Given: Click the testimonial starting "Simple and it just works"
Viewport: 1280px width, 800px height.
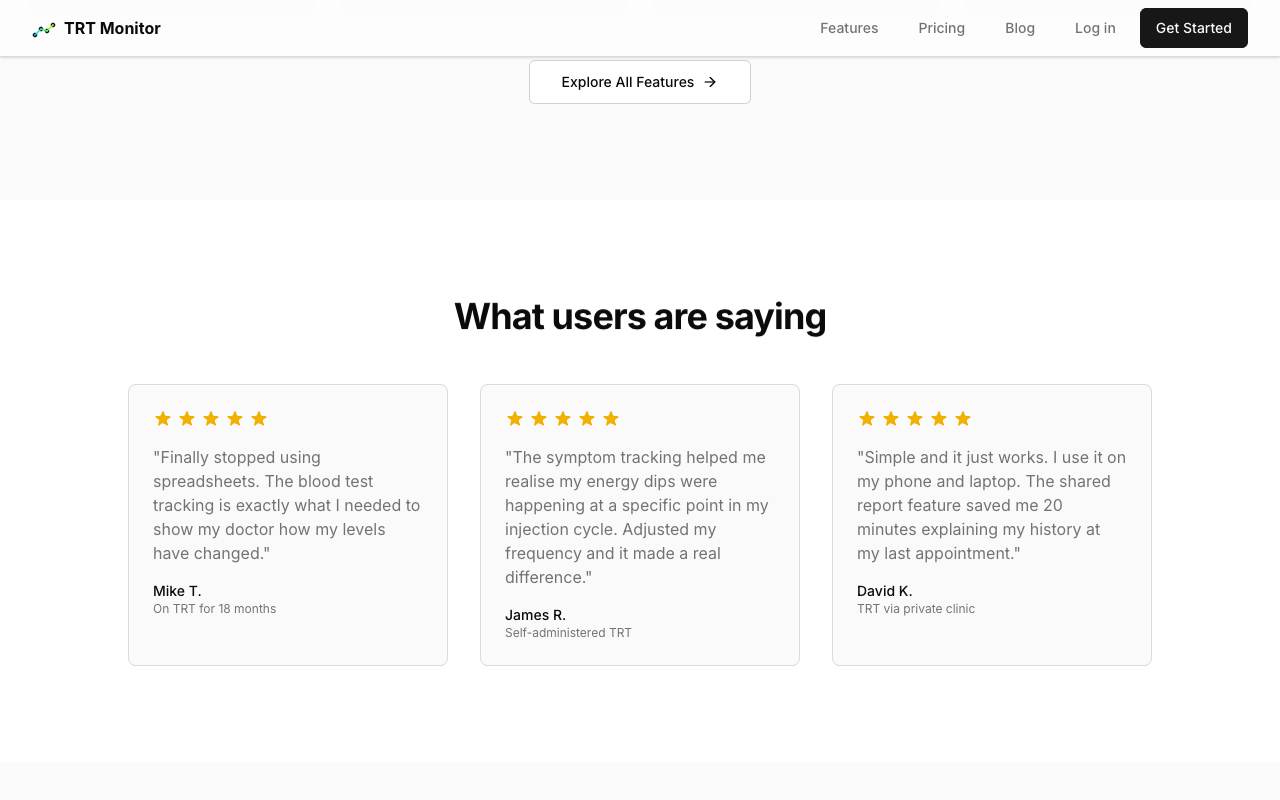Looking at the screenshot, I should click(992, 505).
